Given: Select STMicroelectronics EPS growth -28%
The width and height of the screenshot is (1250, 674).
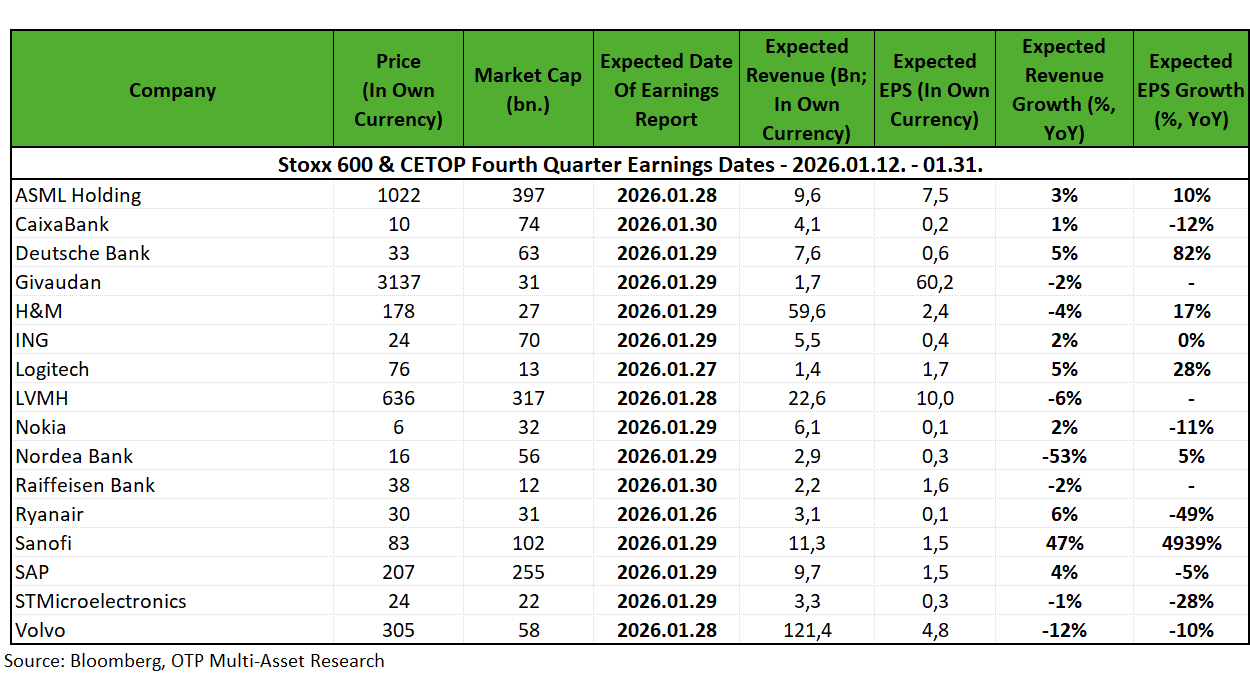Looking at the screenshot, I should 1191,601.
